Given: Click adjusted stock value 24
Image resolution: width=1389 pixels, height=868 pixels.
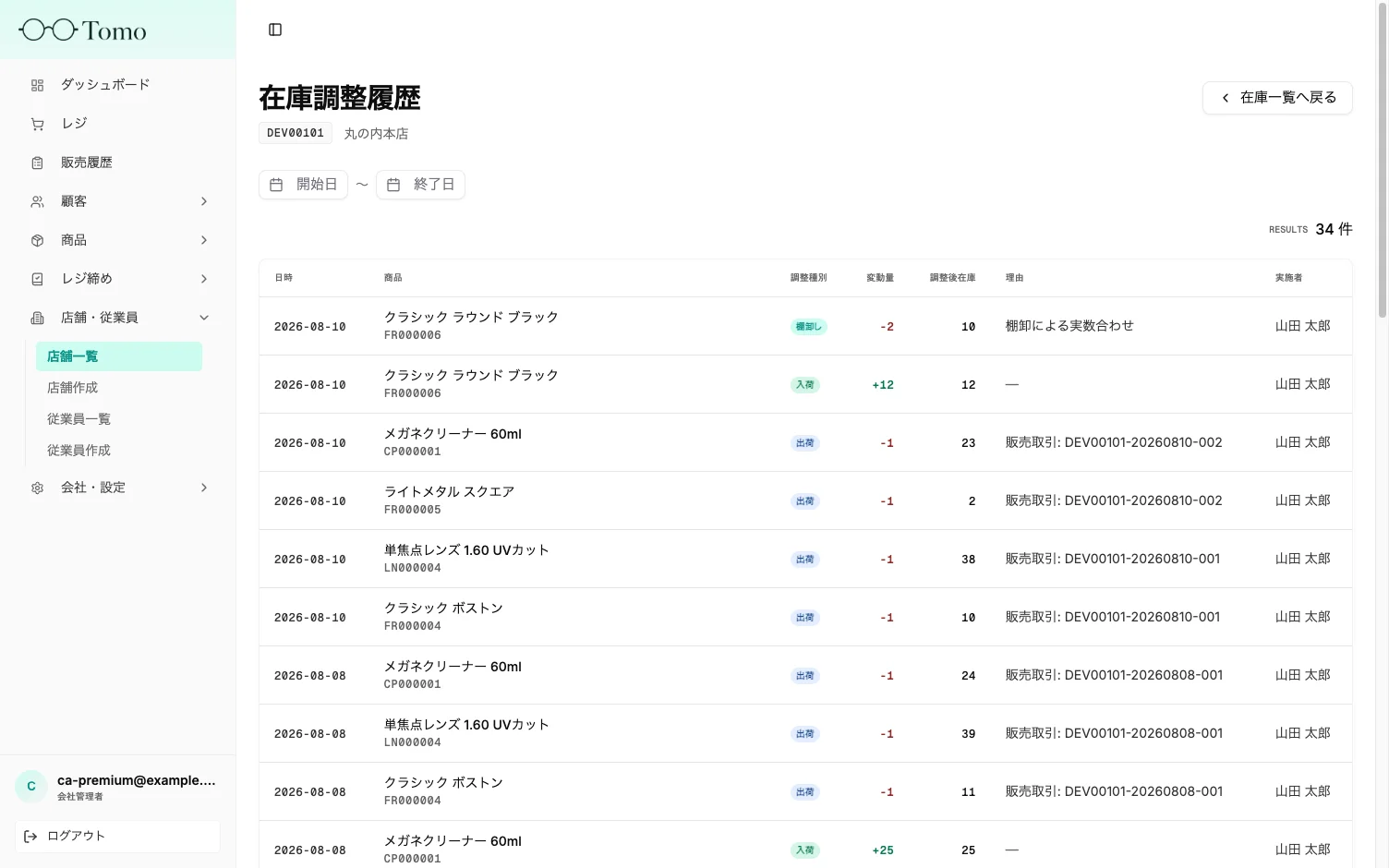Looking at the screenshot, I should 969,676.
